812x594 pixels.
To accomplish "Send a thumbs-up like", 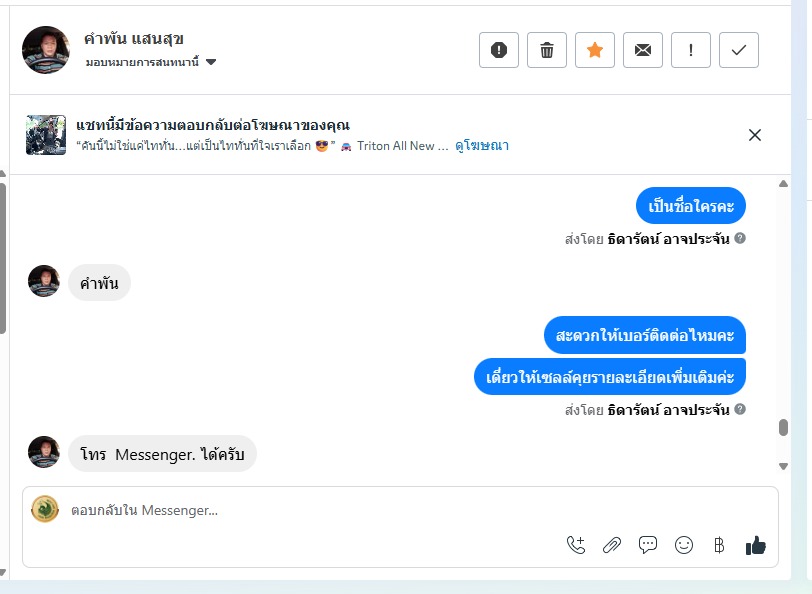I will 755,545.
